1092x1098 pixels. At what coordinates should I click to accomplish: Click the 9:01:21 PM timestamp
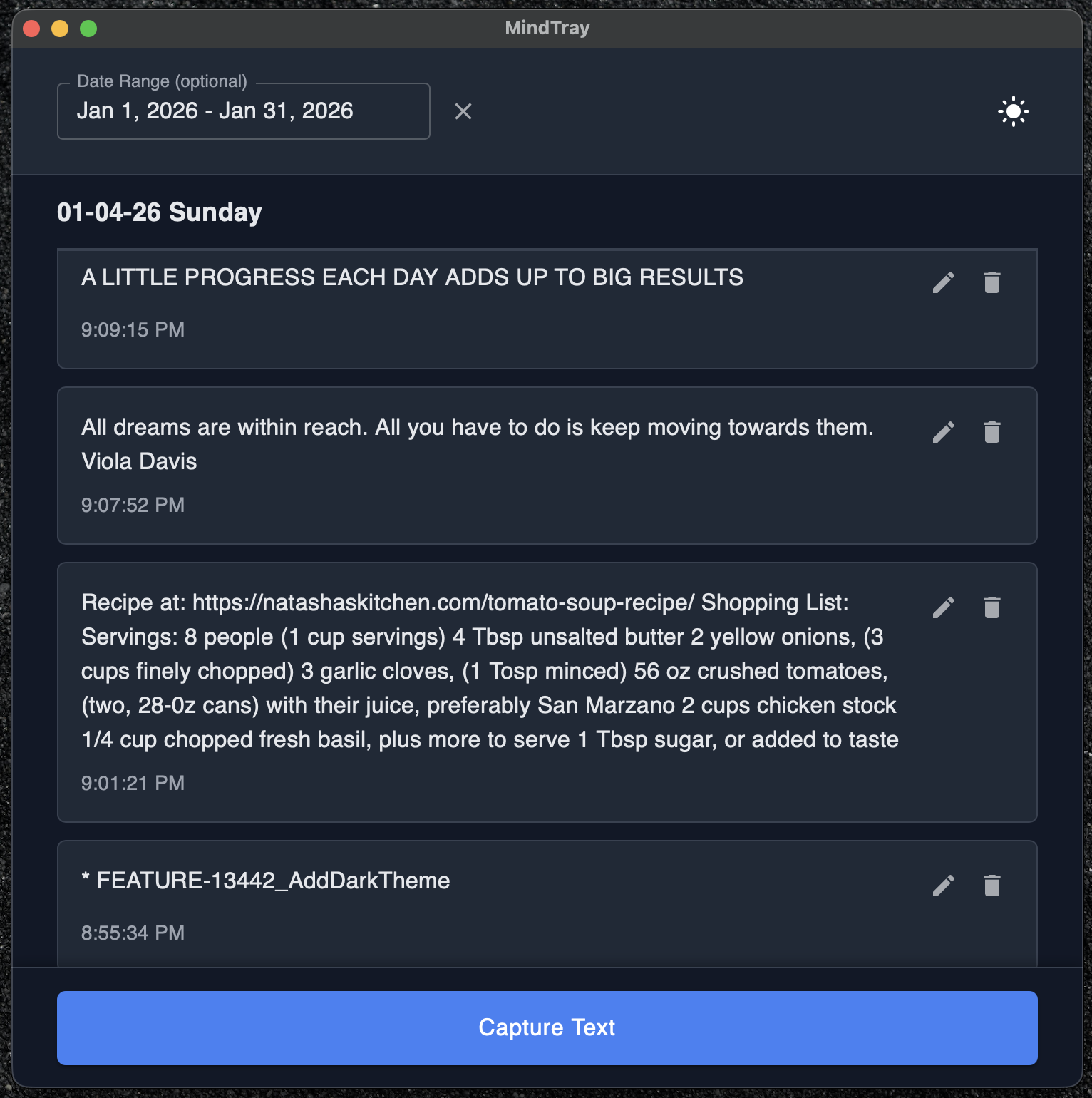(133, 784)
